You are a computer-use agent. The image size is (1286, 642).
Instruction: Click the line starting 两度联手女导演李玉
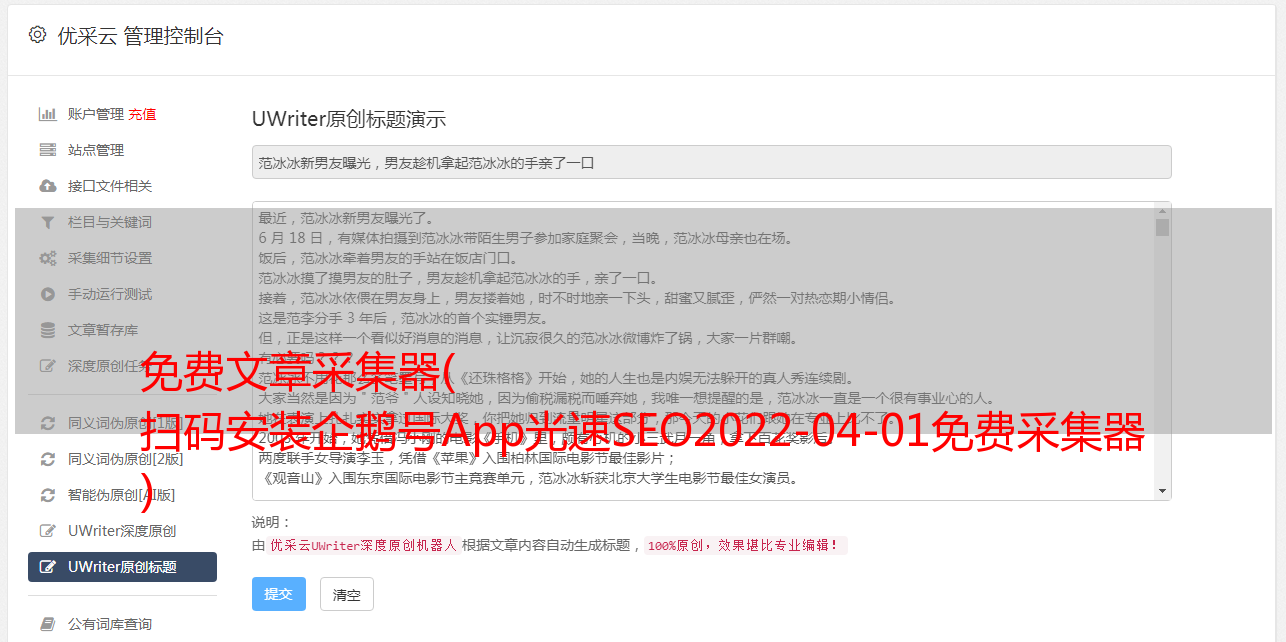pyautogui.click(x=468, y=458)
